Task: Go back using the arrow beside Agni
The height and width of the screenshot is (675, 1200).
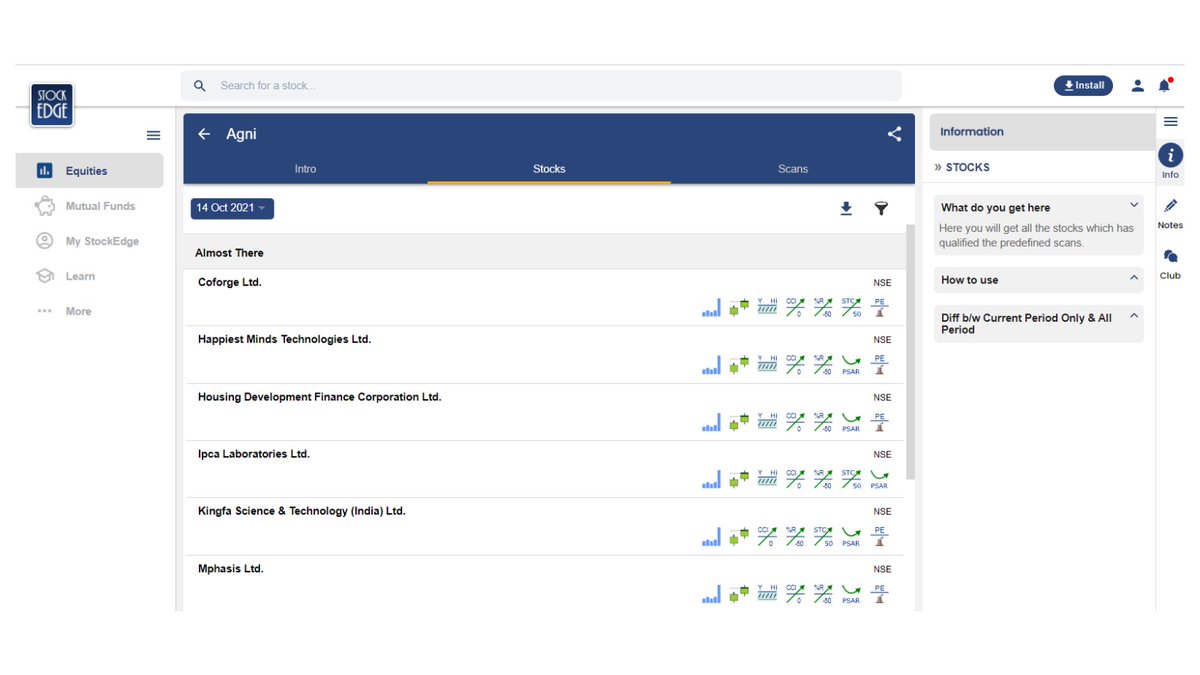Action: pos(204,134)
